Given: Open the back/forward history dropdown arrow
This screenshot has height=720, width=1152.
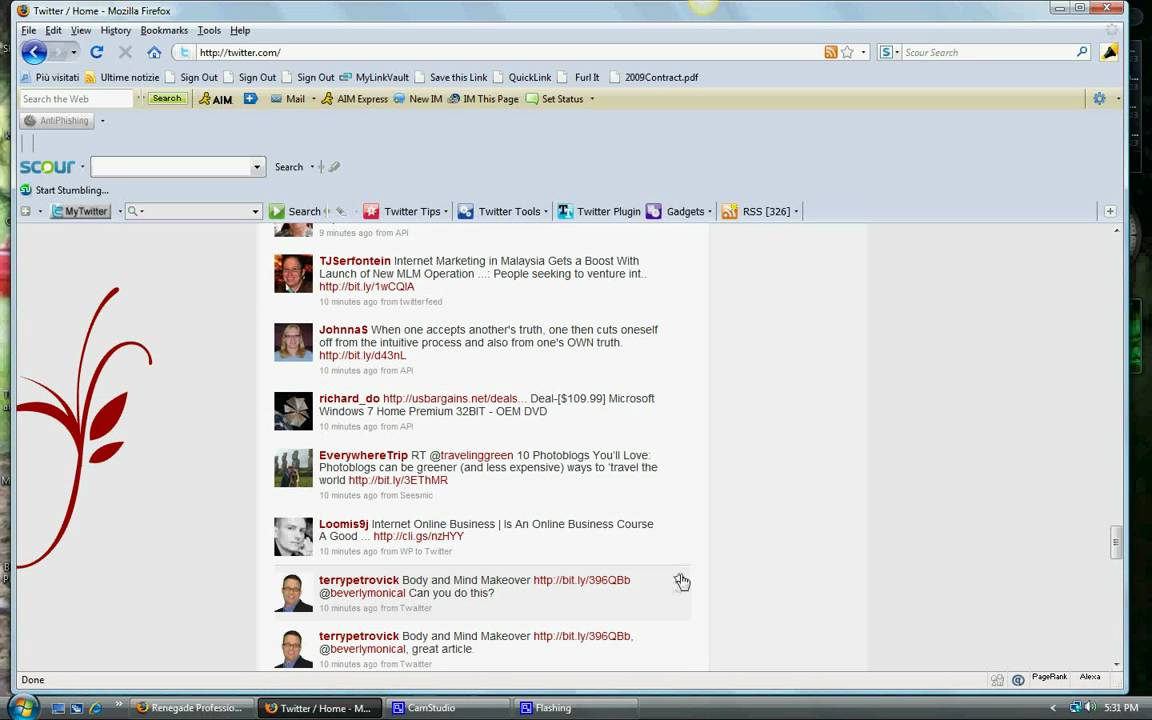Looking at the screenshot, I should (x=73, y=52).
